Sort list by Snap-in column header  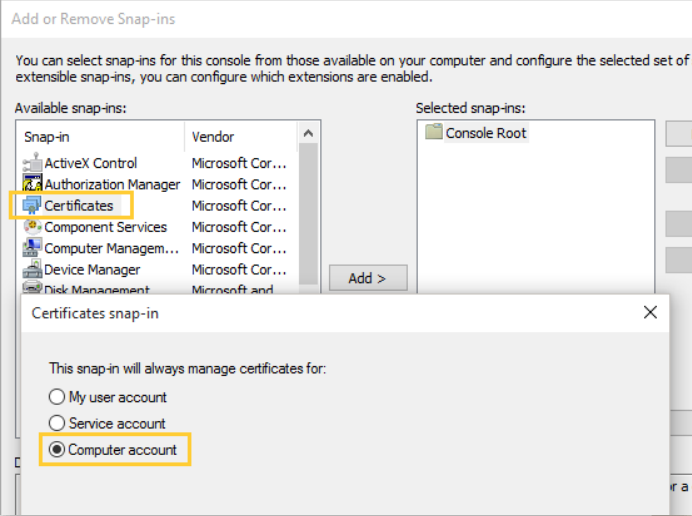point(100,136)
